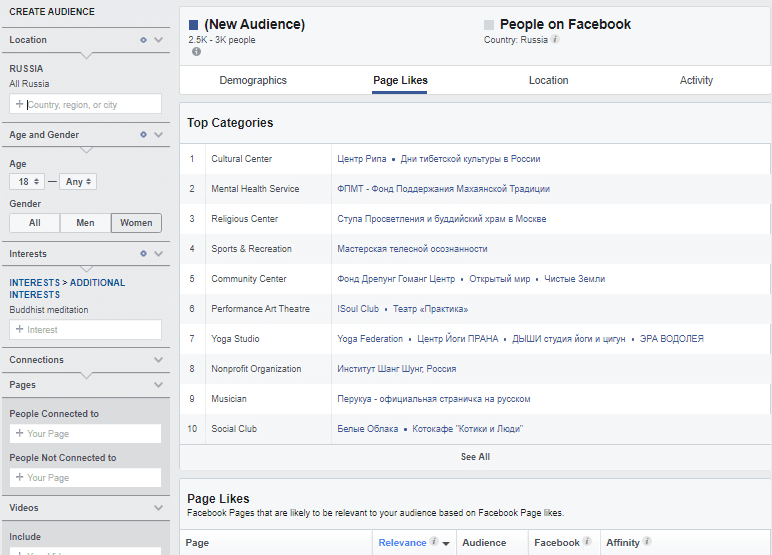Open the Белые Облака page link

click(x=367, y=429)
